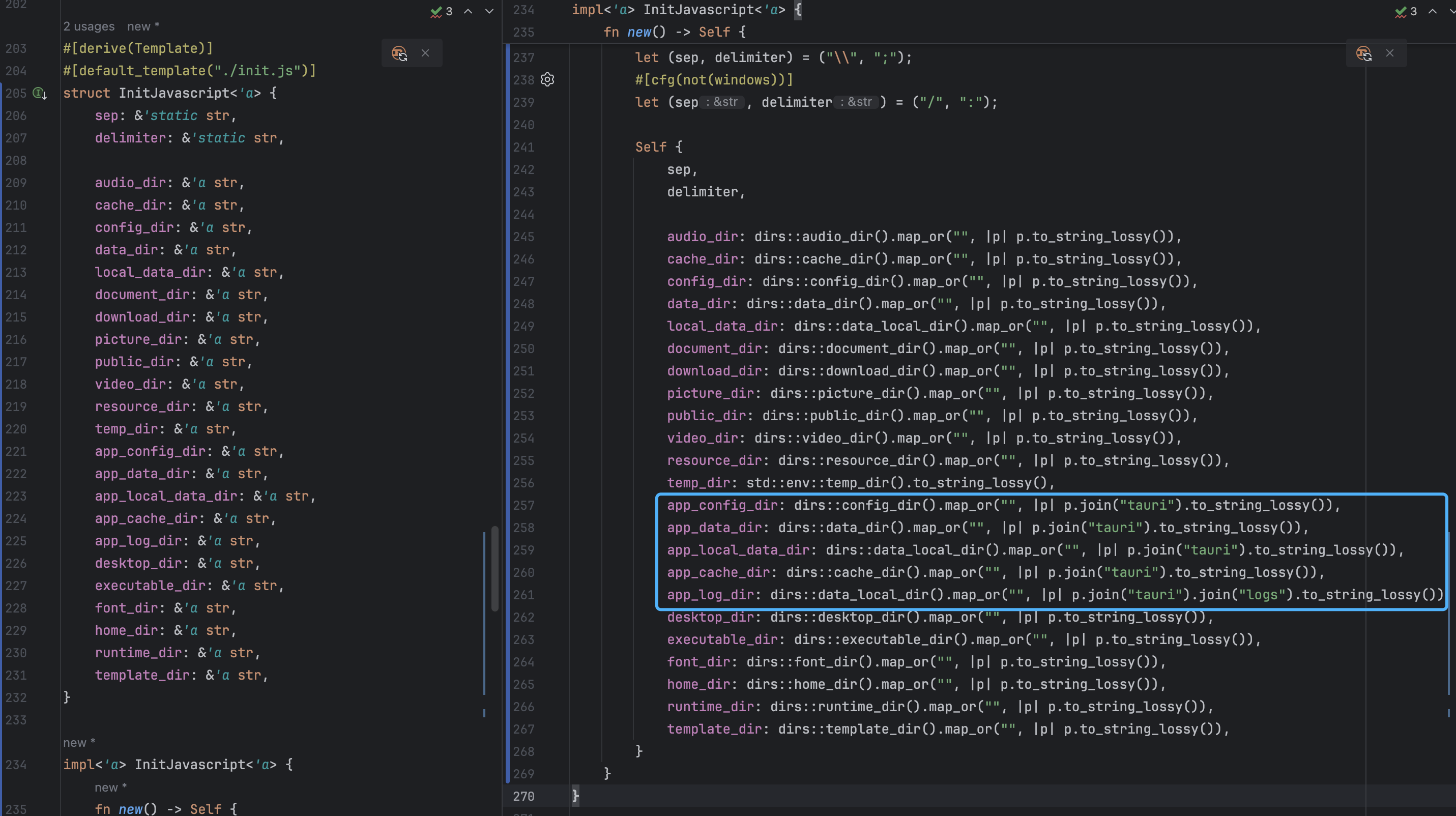Click the left pane vertical scrollbar thumb
Image resolution: width=1456 pixels, height=816 pixels.
click(494, 568)
